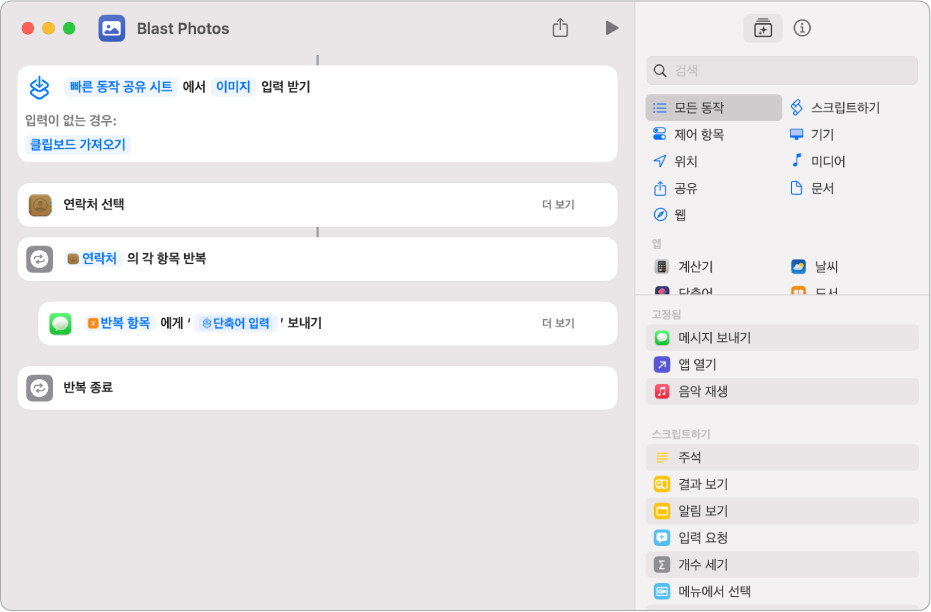The width and height of the screenshot is (931, 612).
Task: Click the repeat icon in 각 항목 반복
Action: [x=40, y=259]
